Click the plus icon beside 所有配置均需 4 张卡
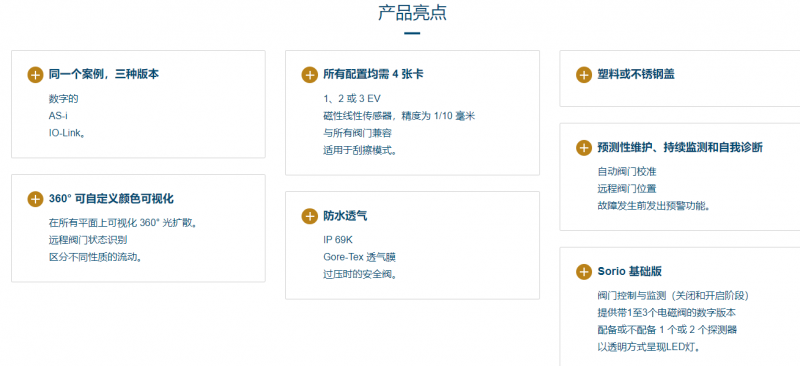The image size is (800, 366). pos(310,75)
